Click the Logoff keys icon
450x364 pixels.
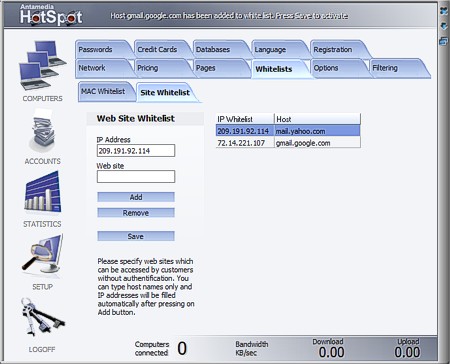42,317
